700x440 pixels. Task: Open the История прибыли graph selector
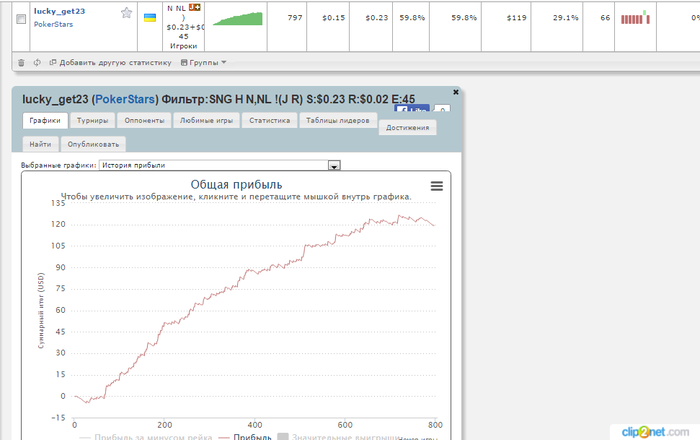point(220,165)
